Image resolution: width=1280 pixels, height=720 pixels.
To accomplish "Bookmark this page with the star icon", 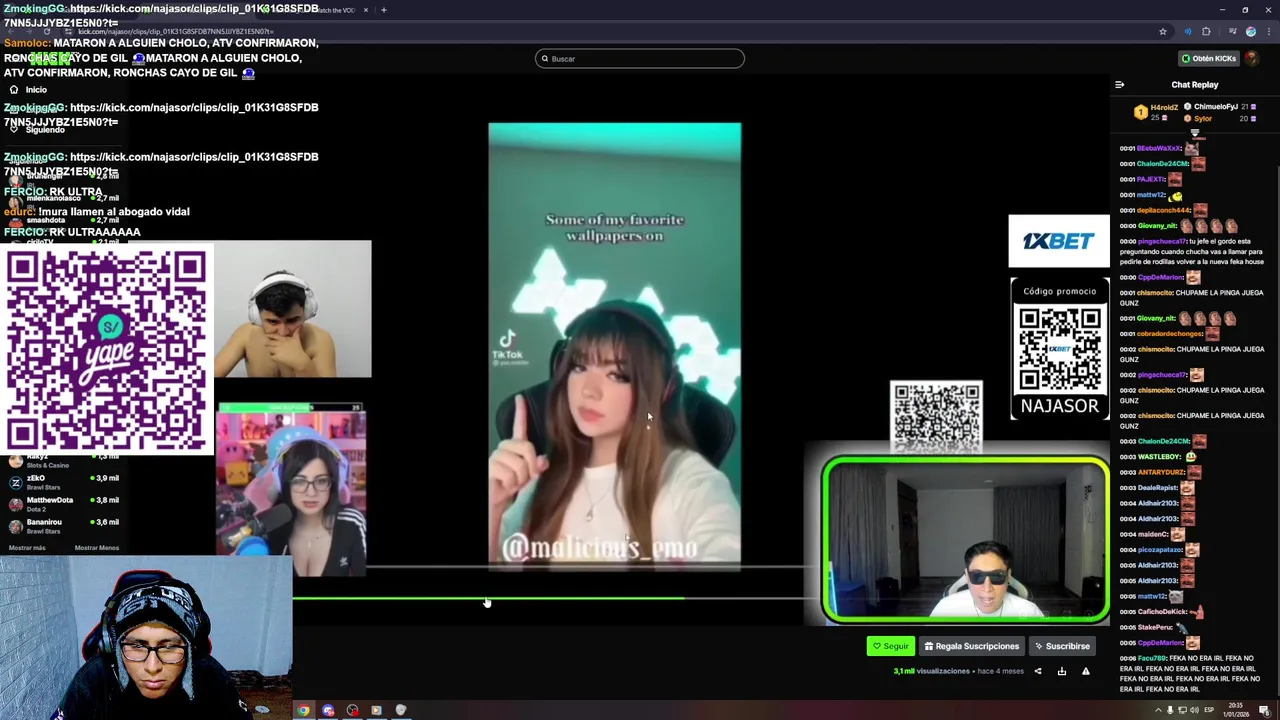I will 1163,32.
